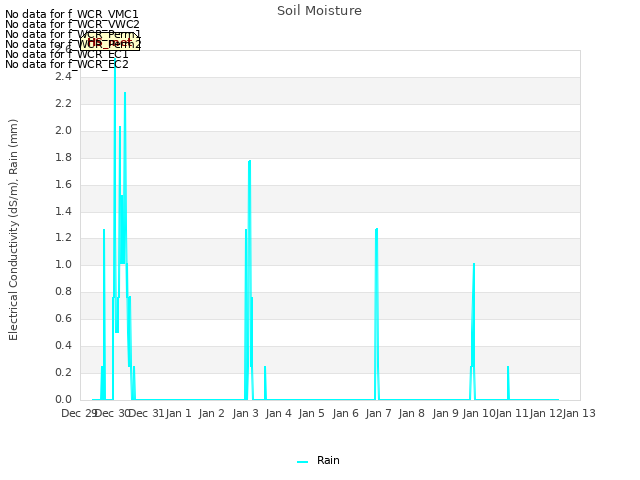Click 'No data for f_WCR_EC1' message
This screenshot has width=640, height=480.
(x=67, y=54)
